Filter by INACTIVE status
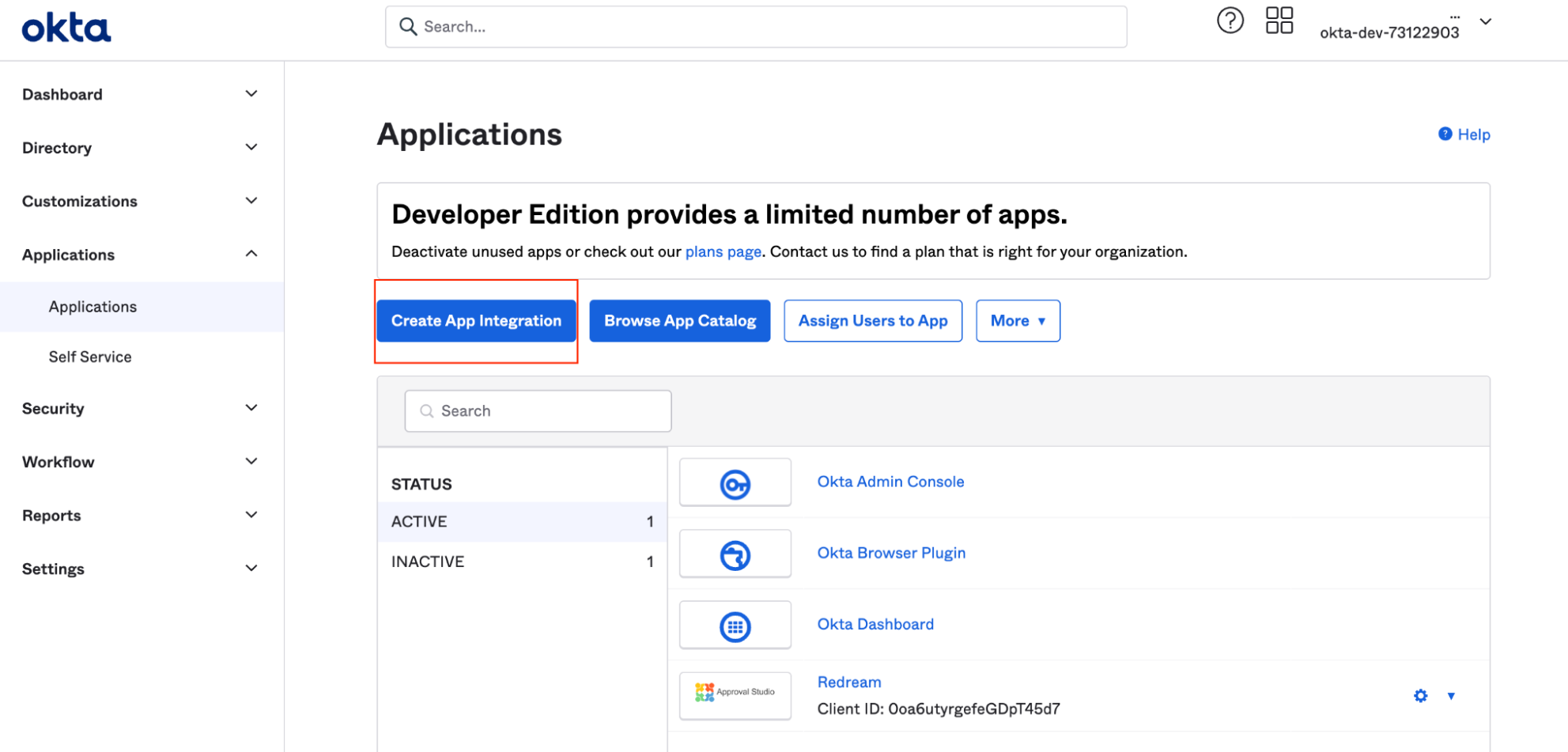This screenshot has height=752, width=1568. 522,561
